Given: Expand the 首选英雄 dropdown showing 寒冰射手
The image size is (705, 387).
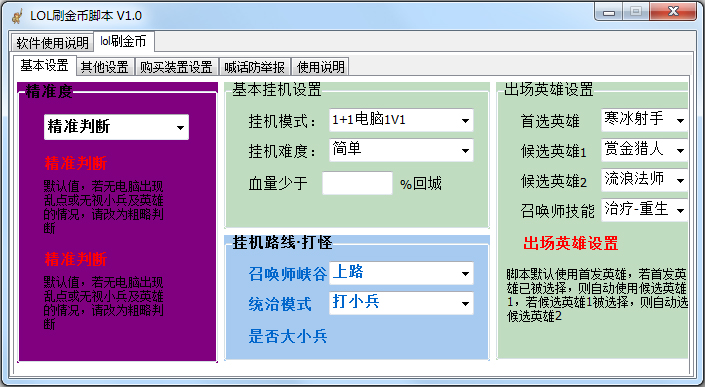Looking at the screenshot, I should 644,120.
